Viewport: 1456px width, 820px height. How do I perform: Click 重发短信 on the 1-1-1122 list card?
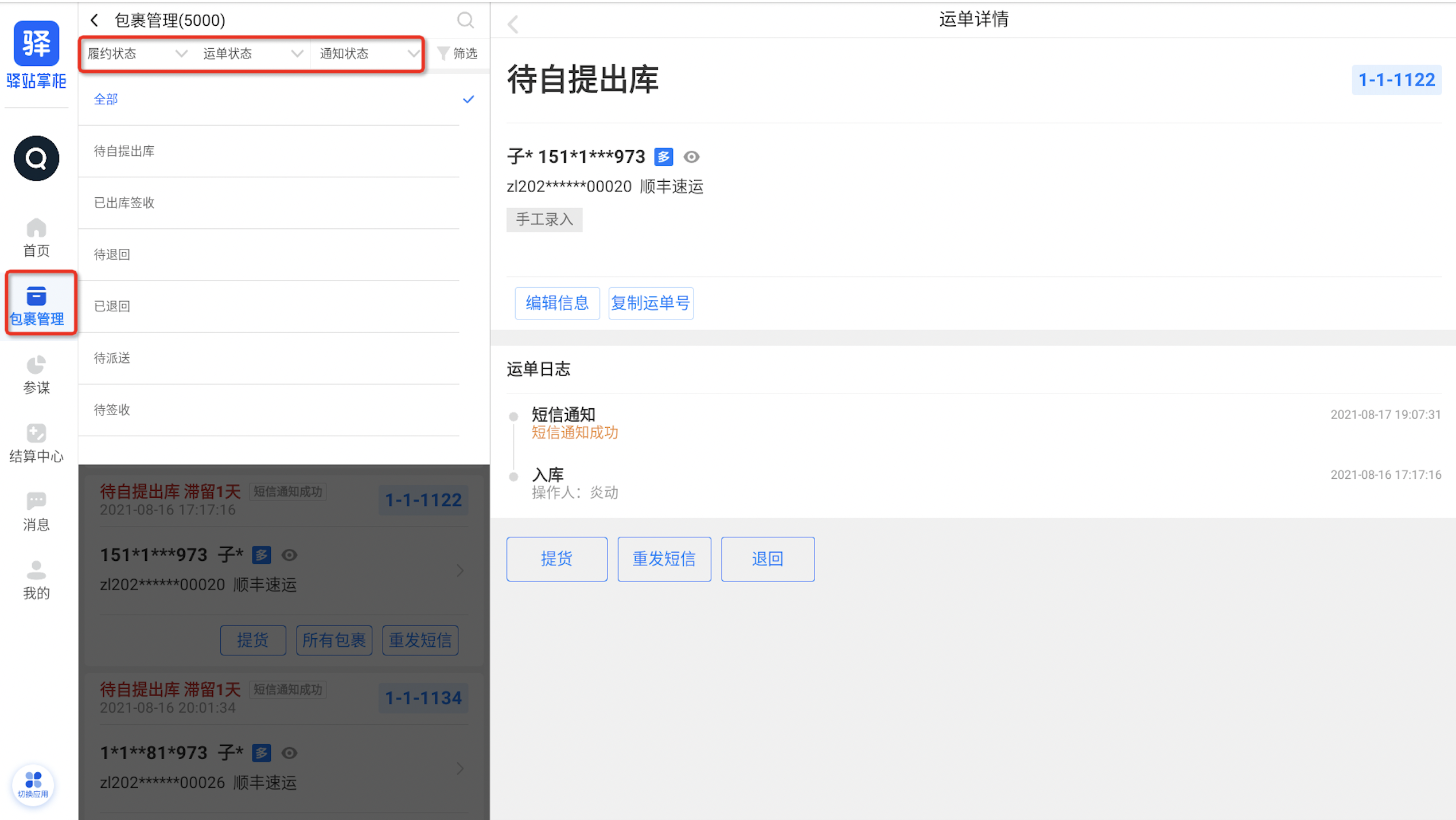420,640
